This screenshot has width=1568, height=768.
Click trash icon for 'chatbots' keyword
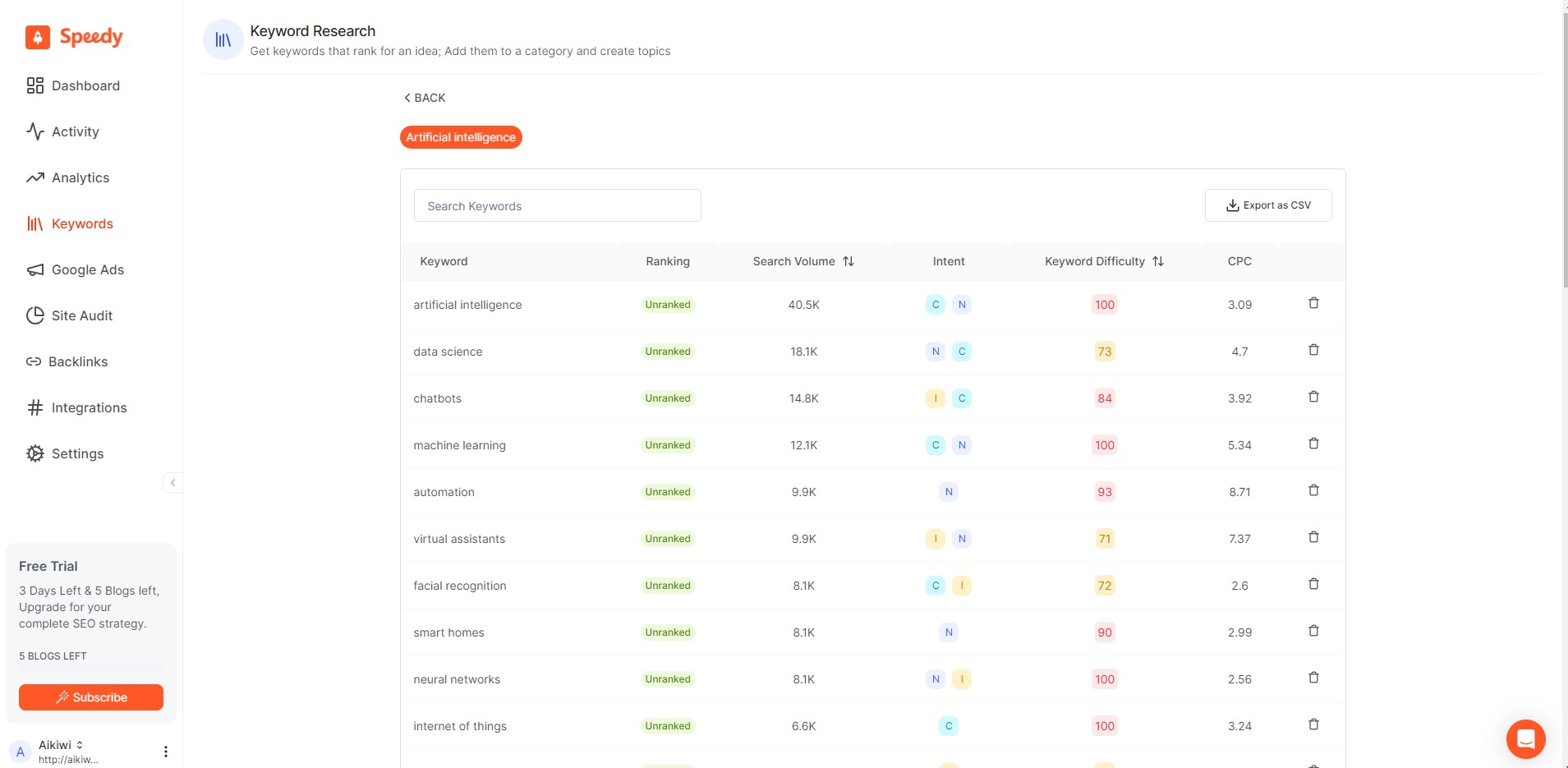[x=1313, y=397]
